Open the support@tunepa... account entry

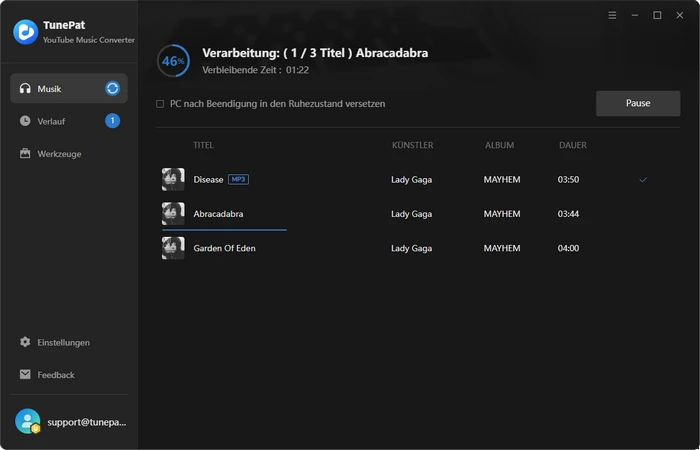(69, 422)
